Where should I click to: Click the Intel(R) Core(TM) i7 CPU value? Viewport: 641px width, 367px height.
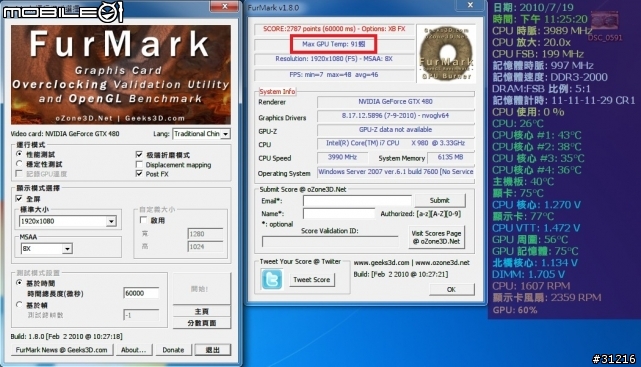395,143
